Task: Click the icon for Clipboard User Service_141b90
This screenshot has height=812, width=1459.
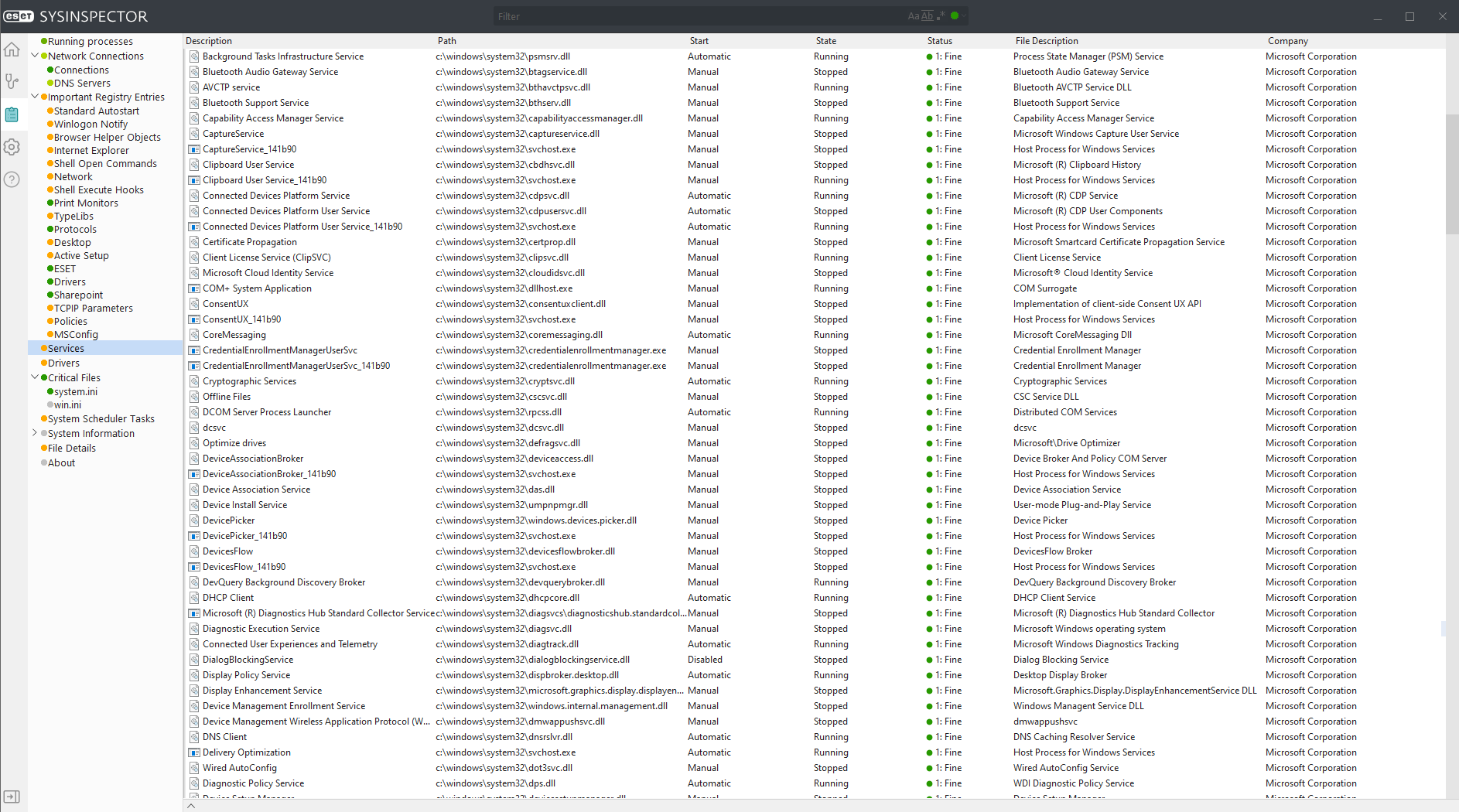Action: (195, 180)
